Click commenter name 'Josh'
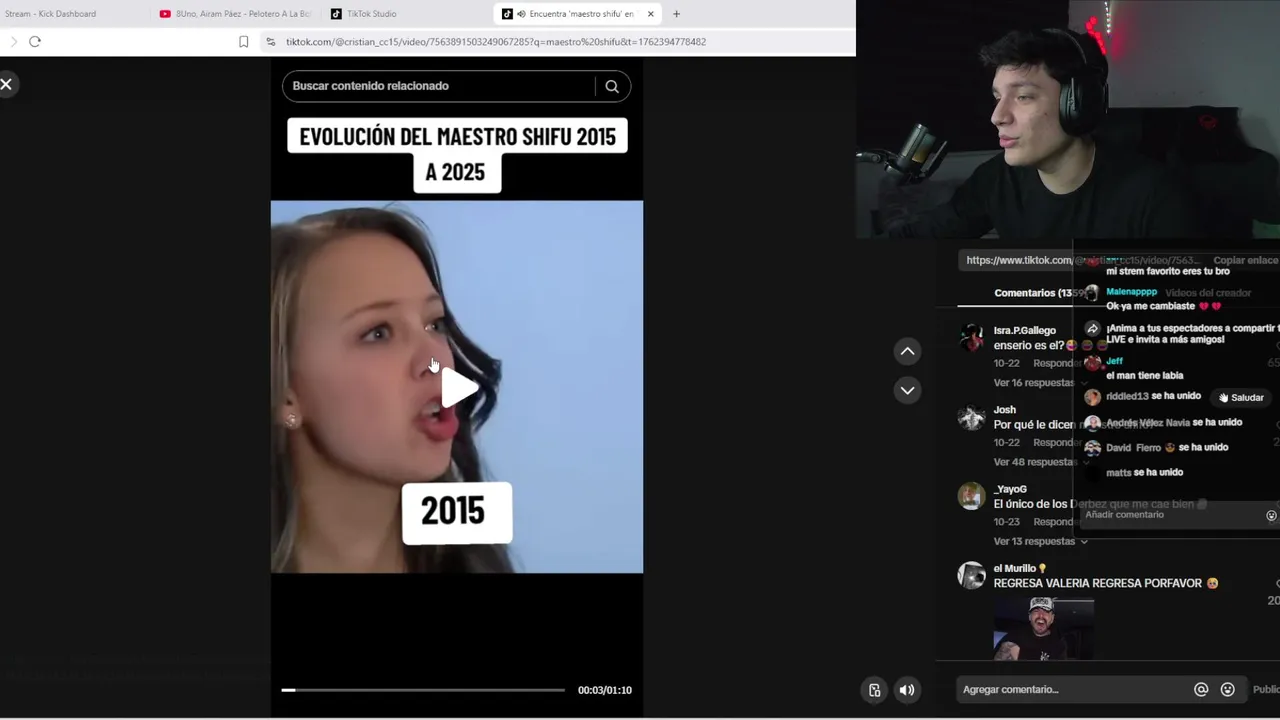The height and width of the screenshot is (720, 1280). tap(1004, 410)
